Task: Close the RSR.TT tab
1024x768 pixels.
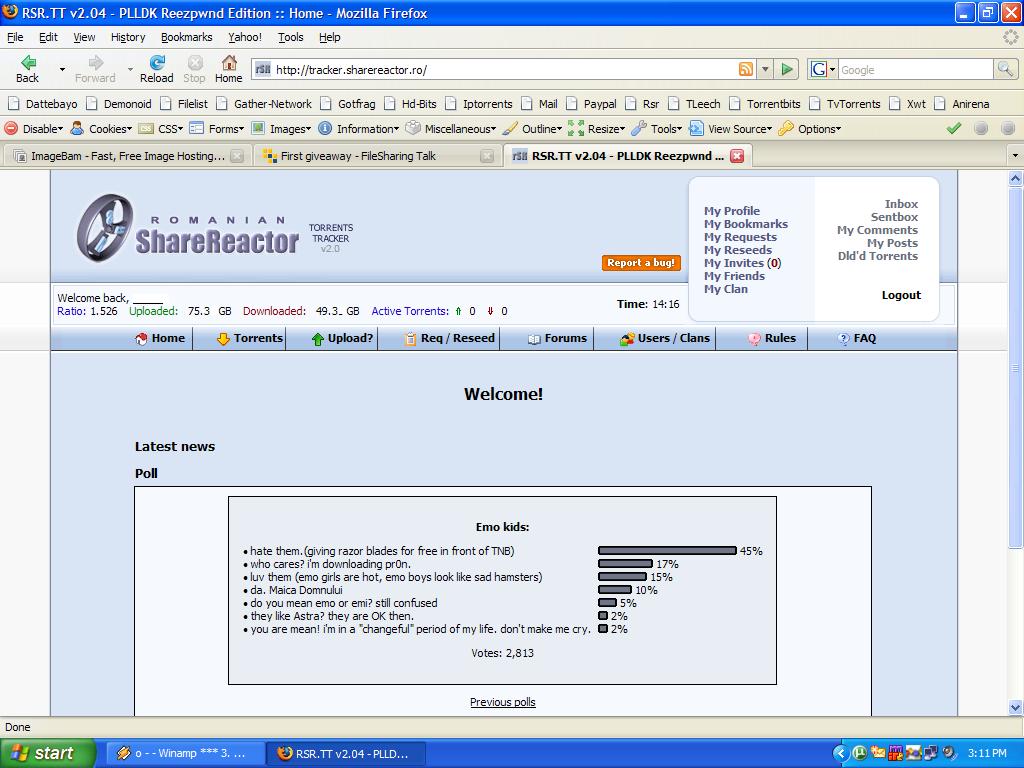Action: coord(737,155)
